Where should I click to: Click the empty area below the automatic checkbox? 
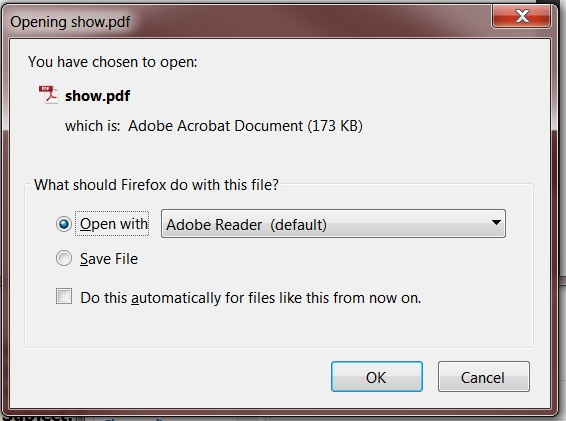278,327
